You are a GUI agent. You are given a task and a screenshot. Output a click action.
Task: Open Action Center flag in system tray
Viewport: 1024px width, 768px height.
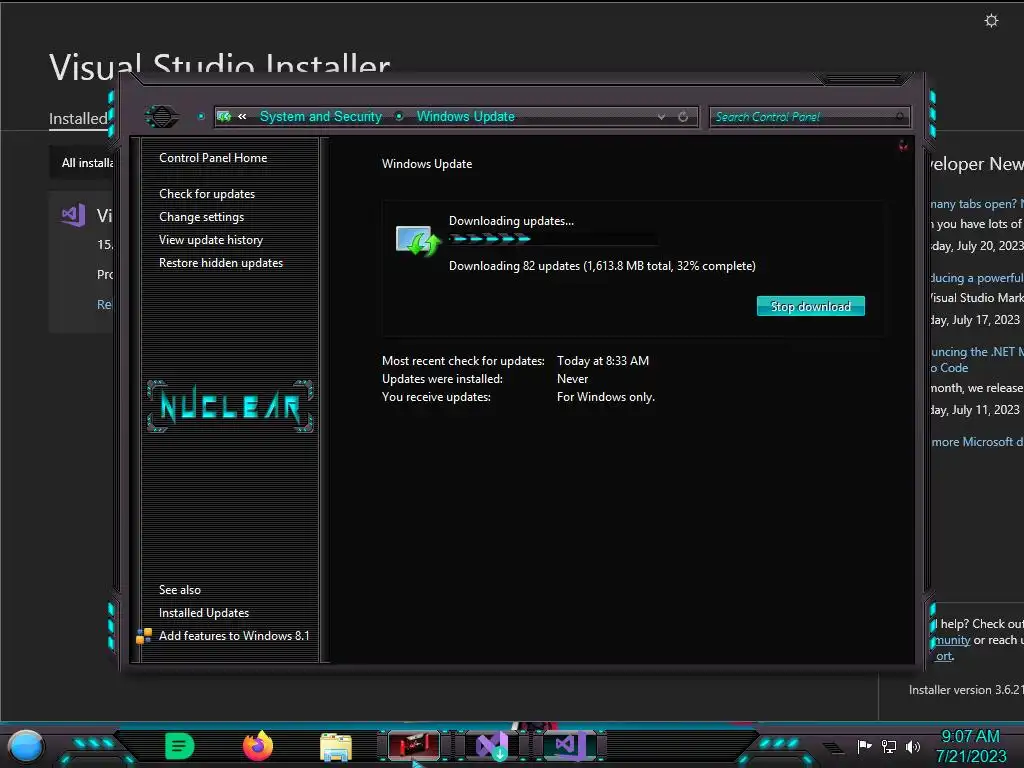click(x=865, y=746)
